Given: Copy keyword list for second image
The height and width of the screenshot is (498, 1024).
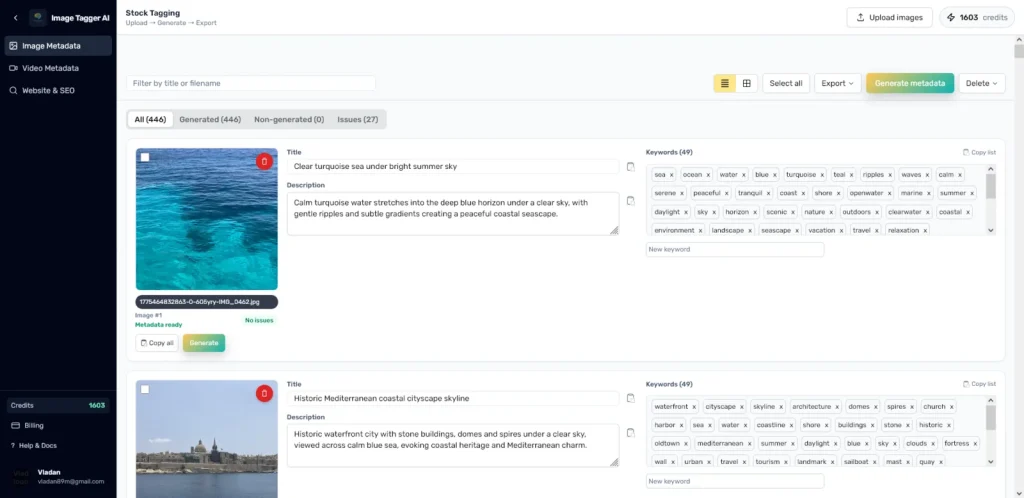Looking at the screenshot, I should 979,384.
